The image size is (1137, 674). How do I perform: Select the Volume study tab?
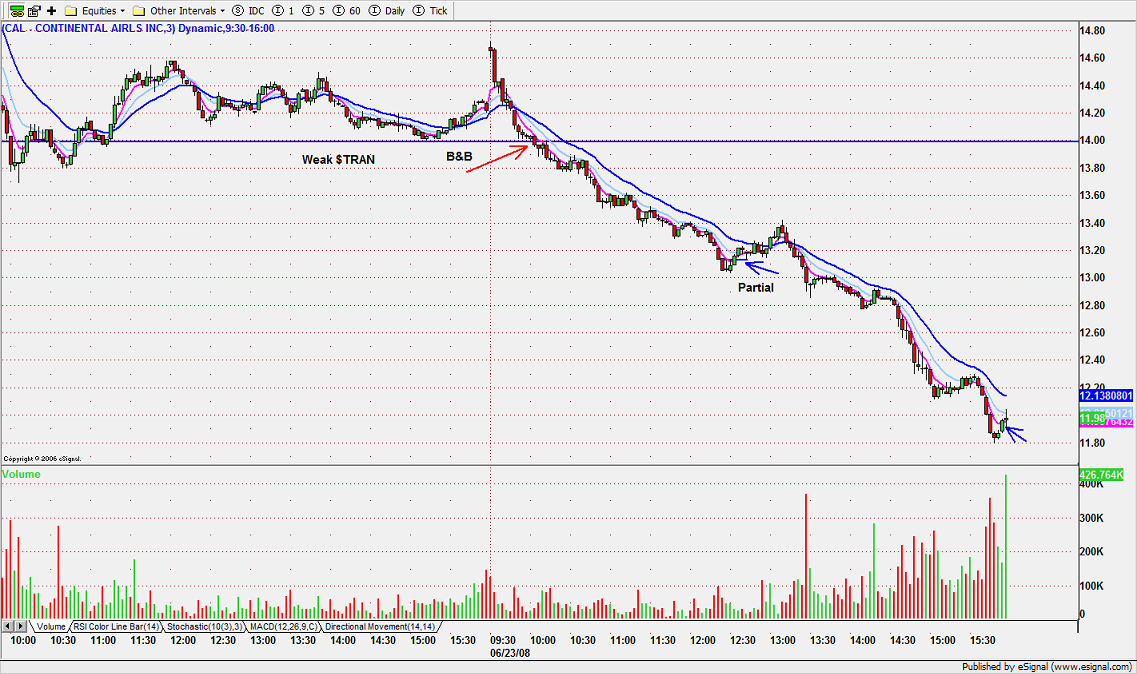coord(51,627)
